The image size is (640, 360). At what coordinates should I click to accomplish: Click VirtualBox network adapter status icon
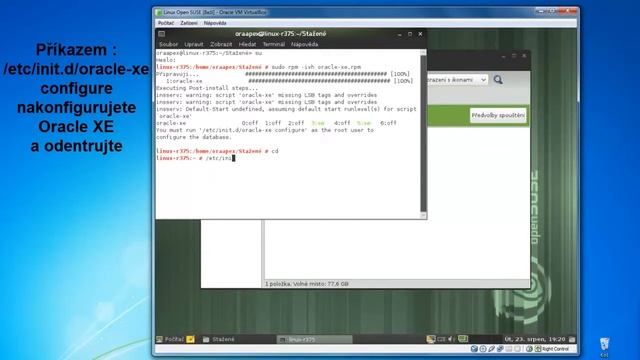tap(500, 349)
